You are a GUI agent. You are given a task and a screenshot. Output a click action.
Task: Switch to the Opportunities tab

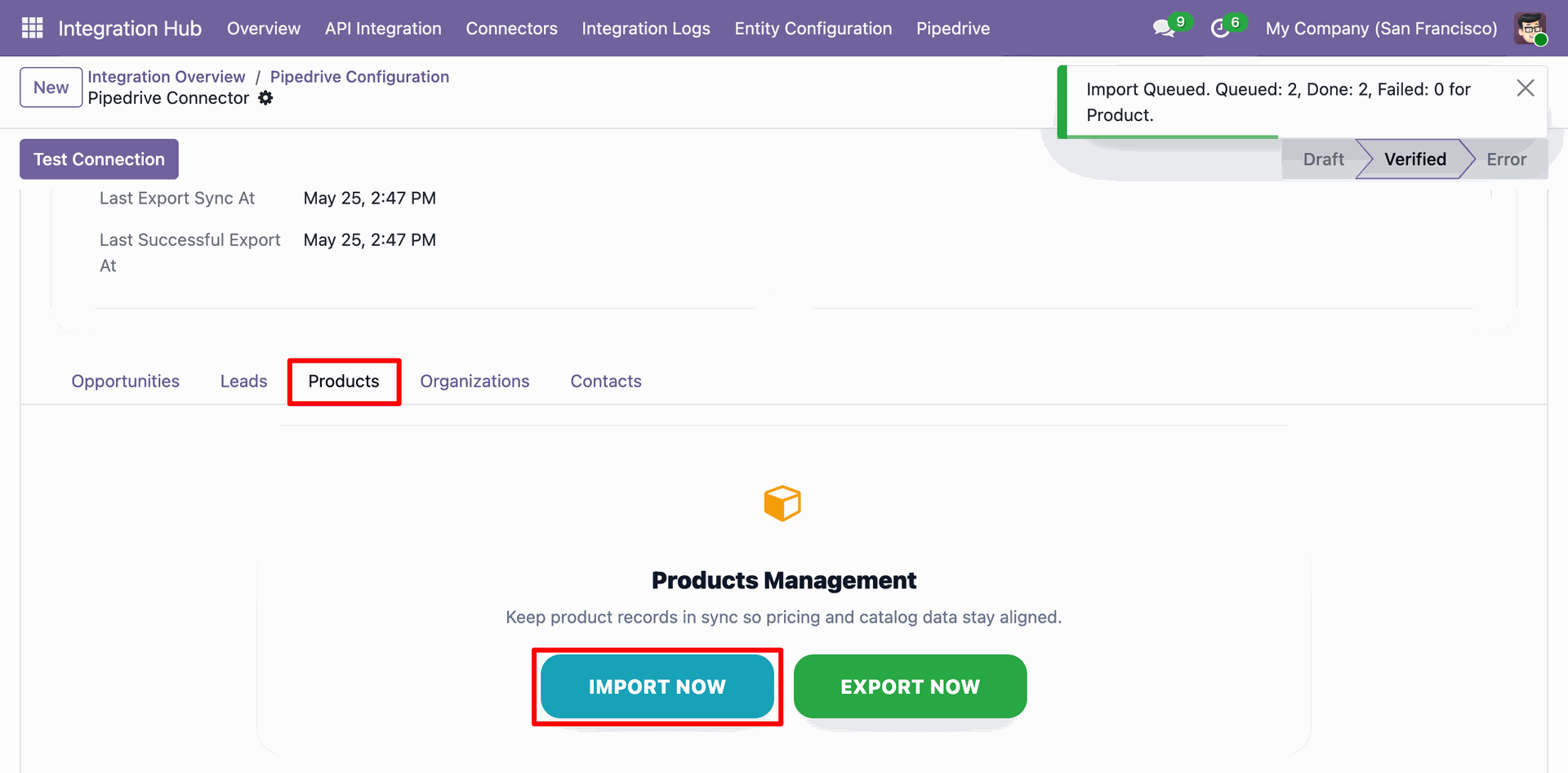click(x=125, y=382)
